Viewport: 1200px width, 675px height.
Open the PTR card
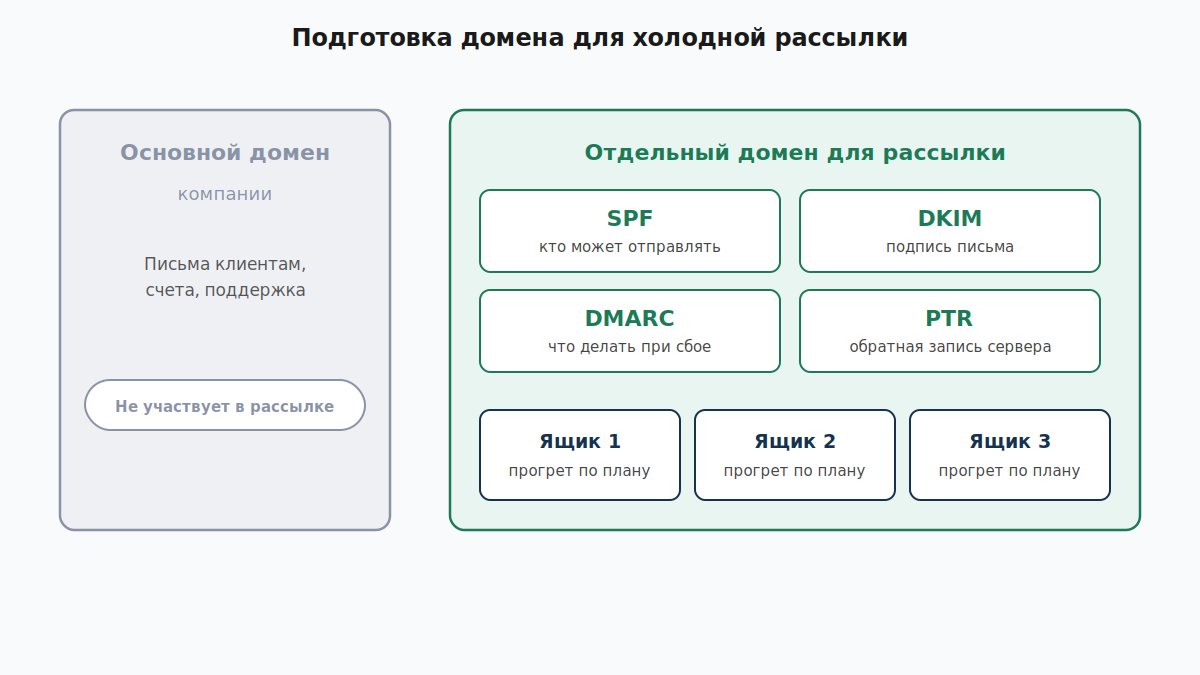click(950, 331)
